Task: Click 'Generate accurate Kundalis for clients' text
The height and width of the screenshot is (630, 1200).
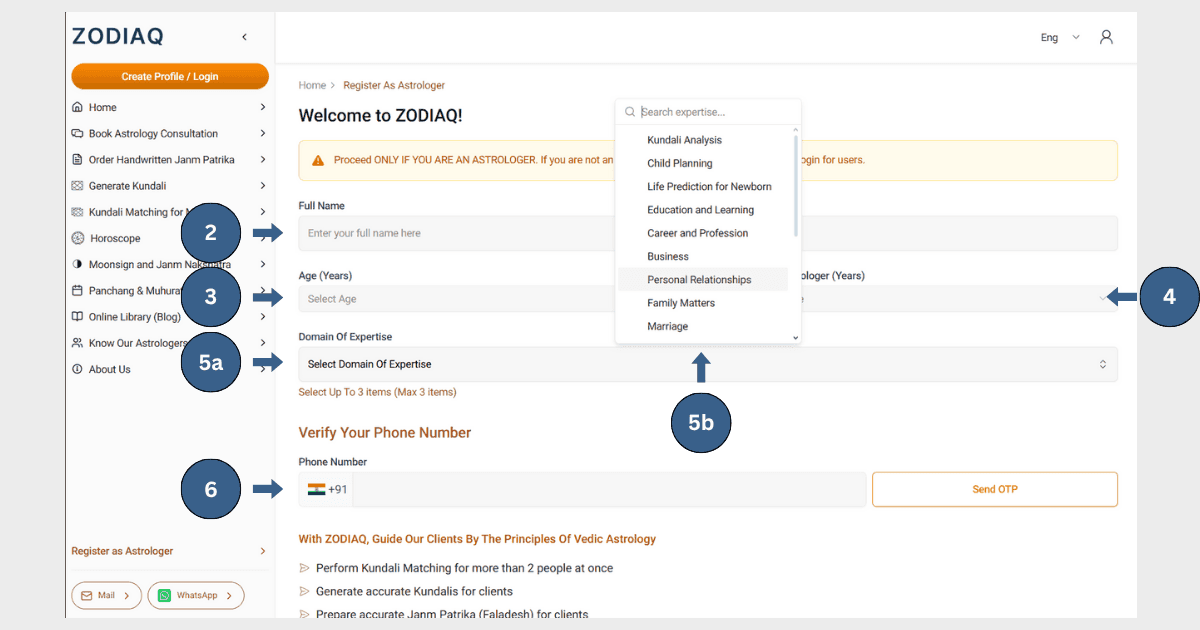Action: click(x=414, y=591)
